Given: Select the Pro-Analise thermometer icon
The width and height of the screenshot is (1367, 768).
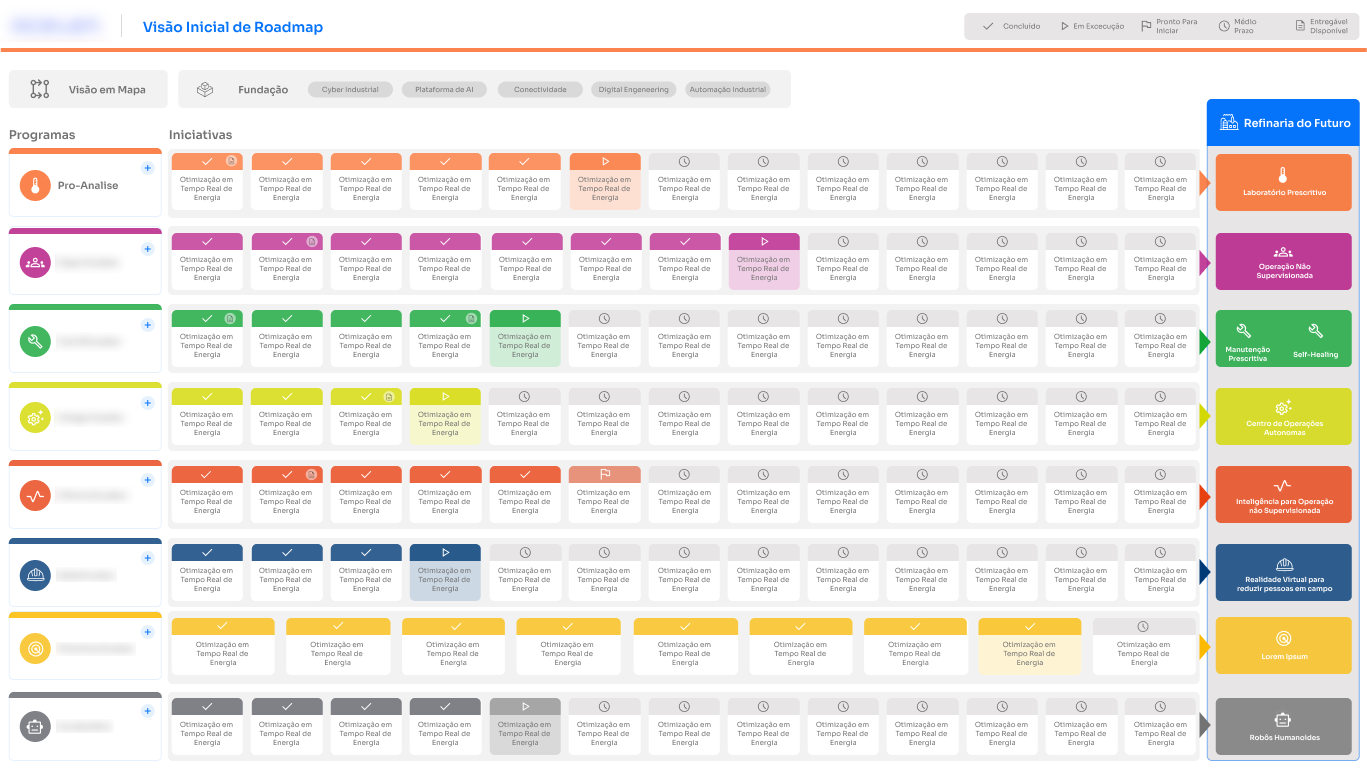Looking at the screenshot, I should coord(35,185).
